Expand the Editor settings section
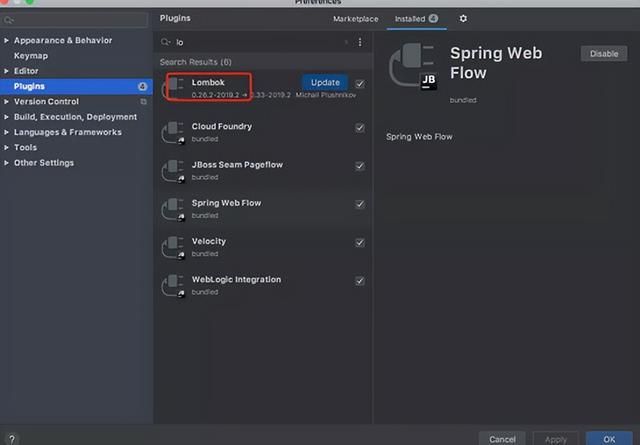 point(7,71)
